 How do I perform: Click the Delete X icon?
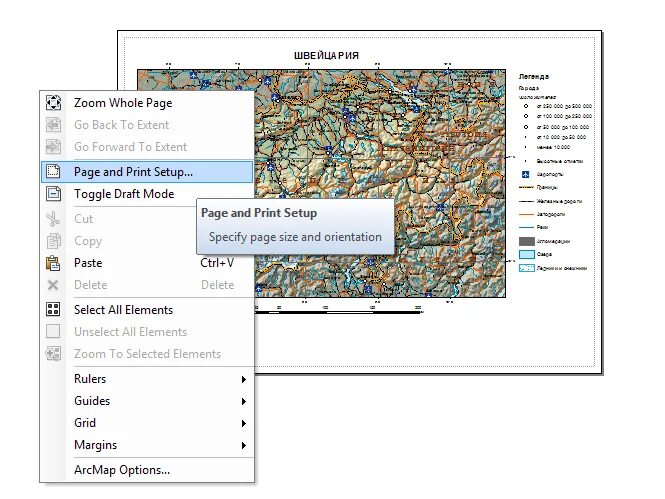click(53, 285)
